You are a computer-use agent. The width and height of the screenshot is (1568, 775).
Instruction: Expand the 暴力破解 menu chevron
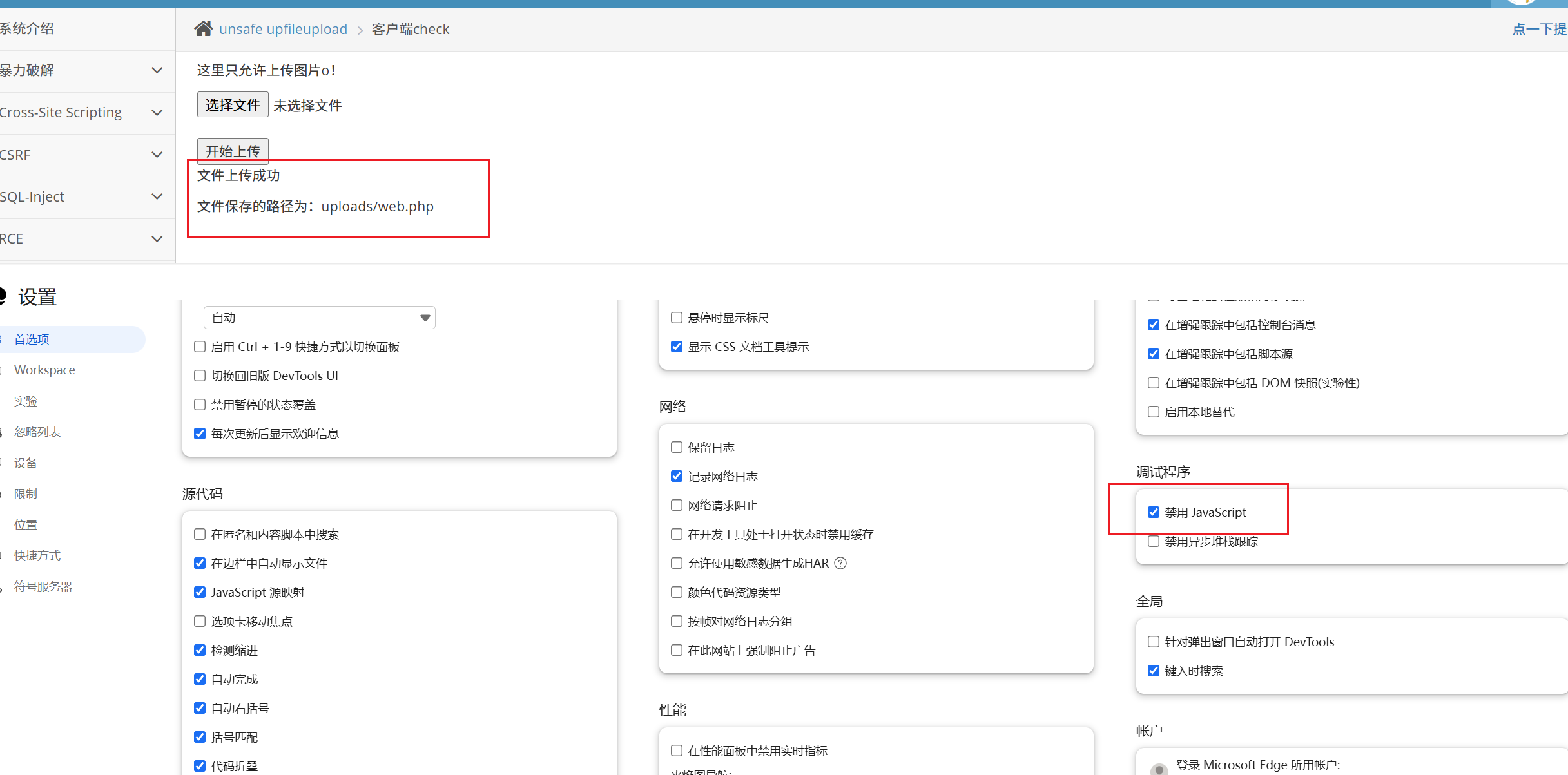157,70
